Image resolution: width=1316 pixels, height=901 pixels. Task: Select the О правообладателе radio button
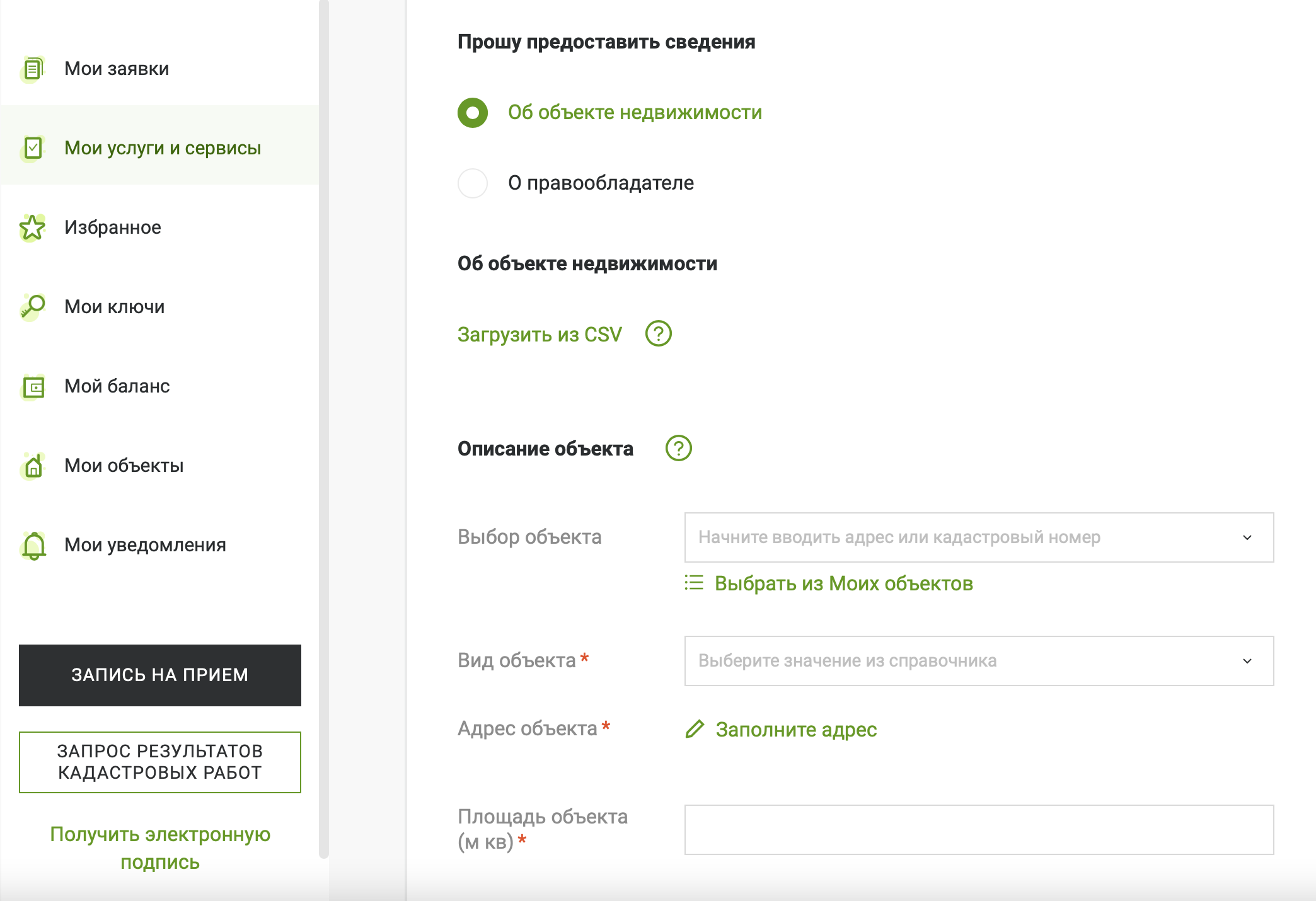(x=473, y=183)
